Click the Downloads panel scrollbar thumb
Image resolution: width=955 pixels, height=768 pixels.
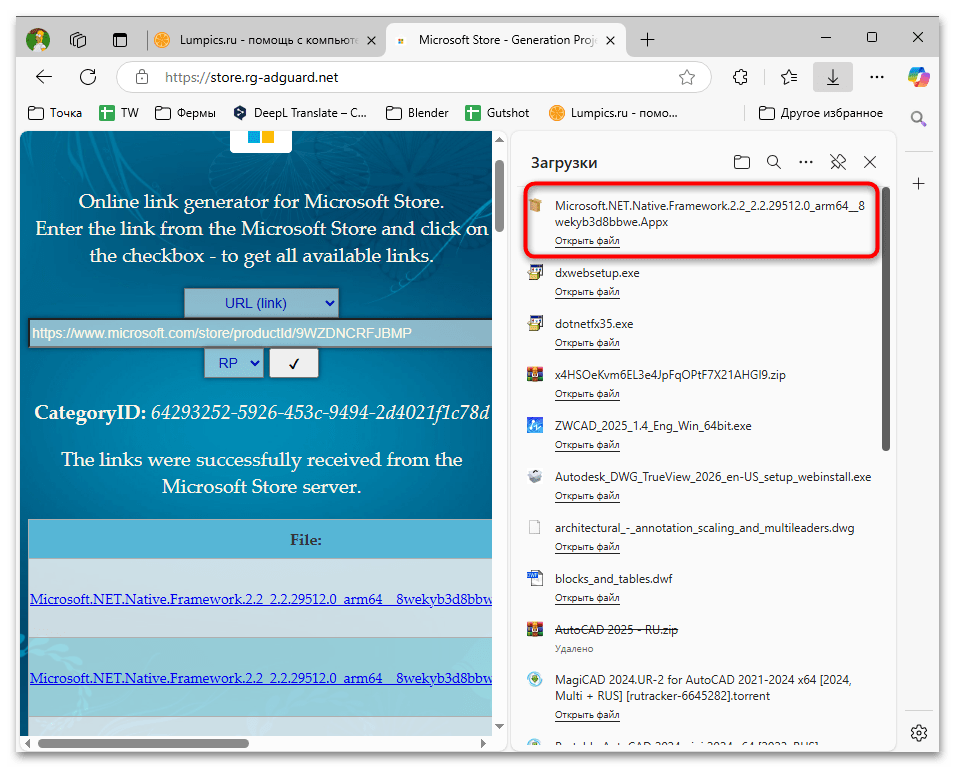coord(886,319)
